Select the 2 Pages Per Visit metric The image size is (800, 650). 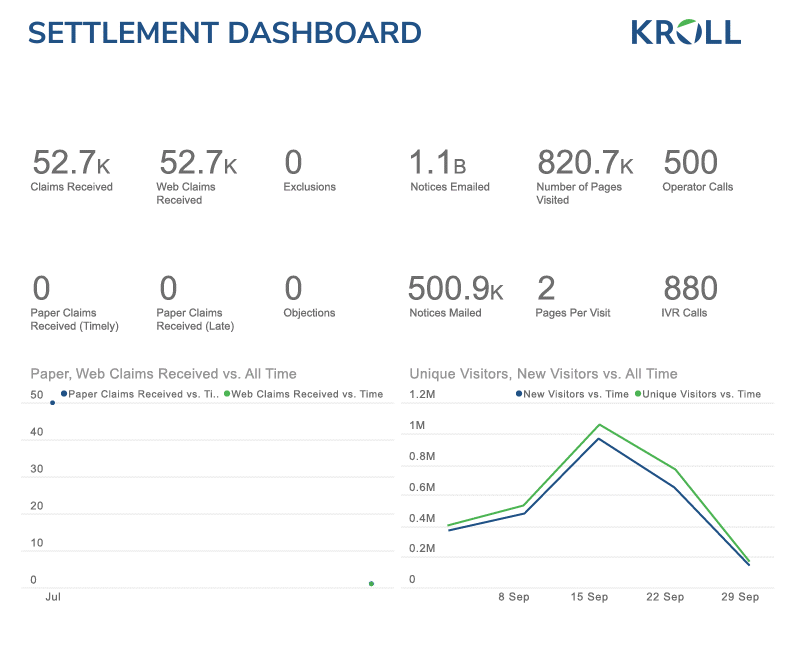point(572,296)
